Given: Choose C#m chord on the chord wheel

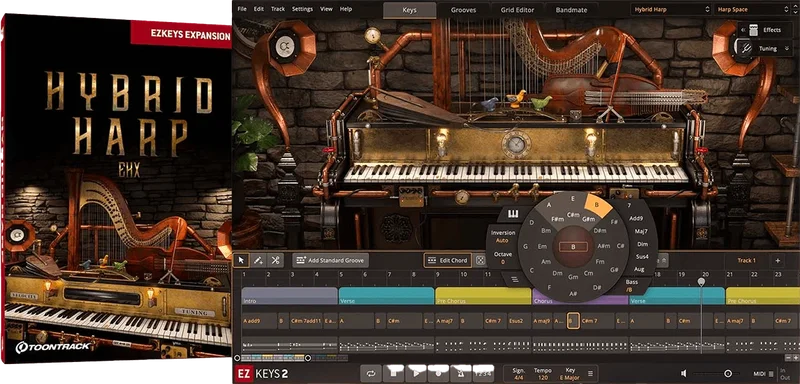Looking at the screenshot, I should pyautogui.click(x=572, y=215).
